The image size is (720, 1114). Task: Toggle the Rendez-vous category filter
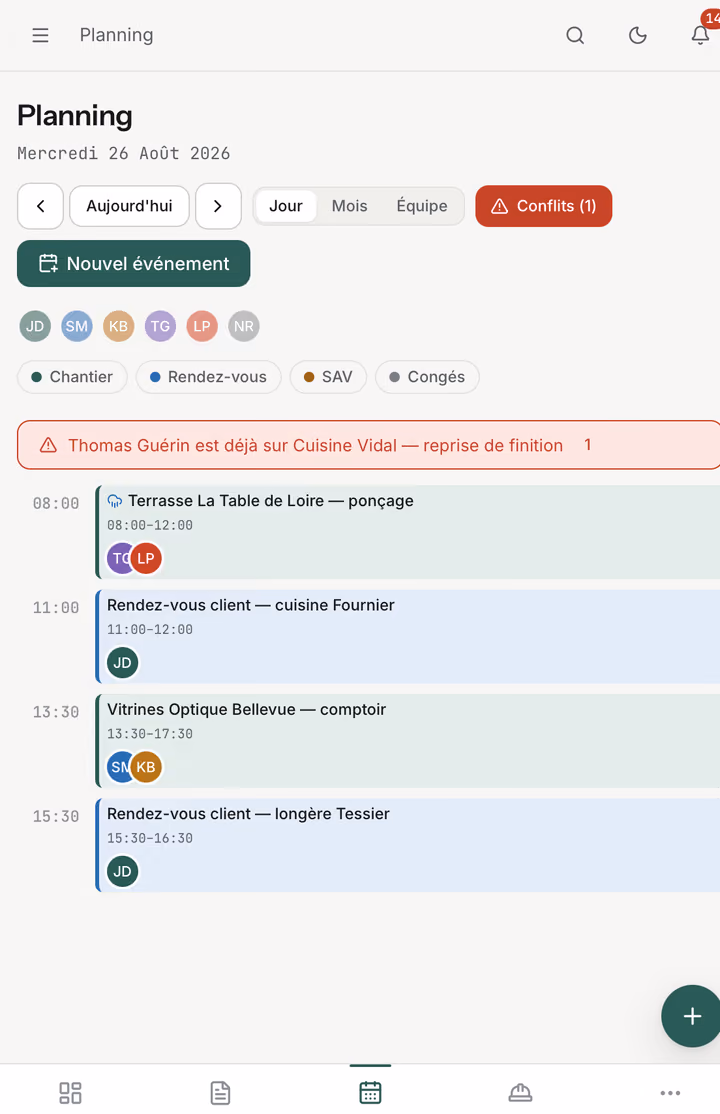pos(209,377)
